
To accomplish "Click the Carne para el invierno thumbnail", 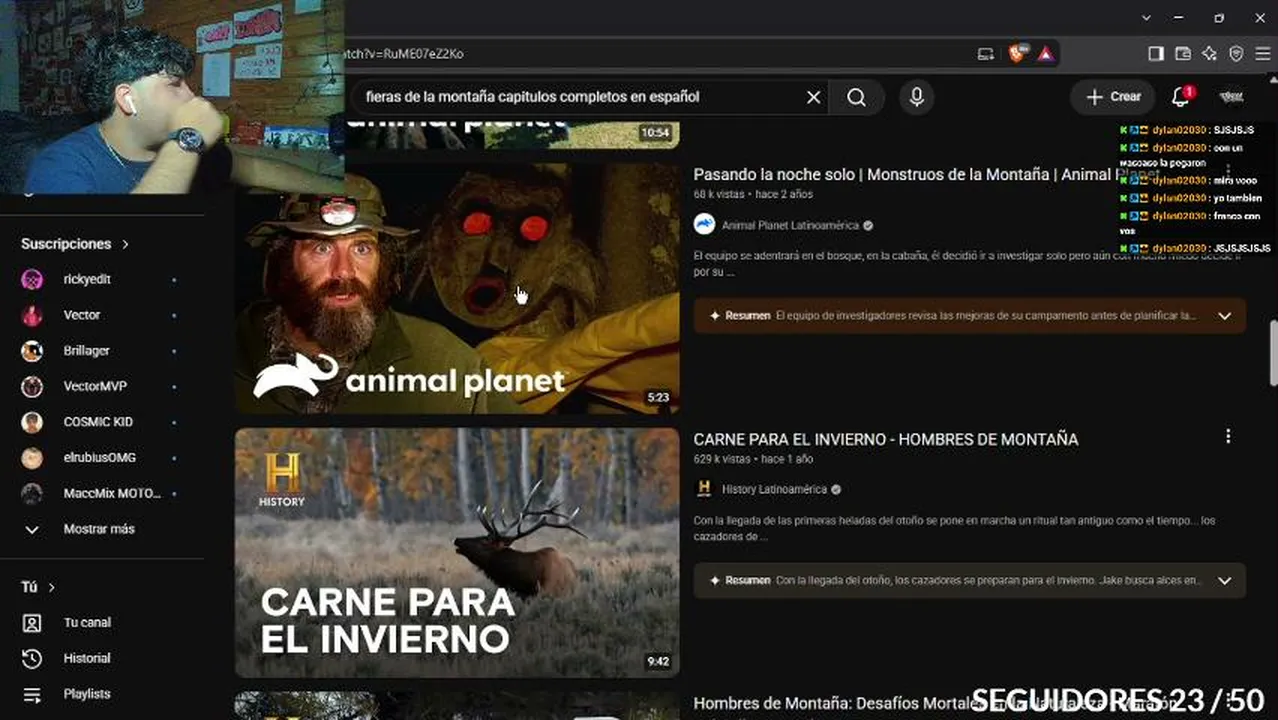I will tap(457, 553).
